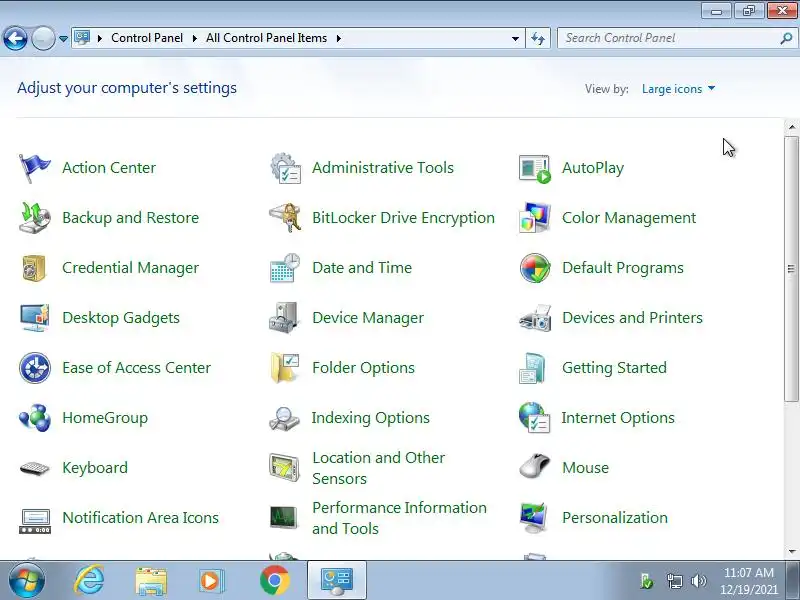Click the Date and Time link text
The width and height of the screenshot is (800, 600).
point(362,268)
